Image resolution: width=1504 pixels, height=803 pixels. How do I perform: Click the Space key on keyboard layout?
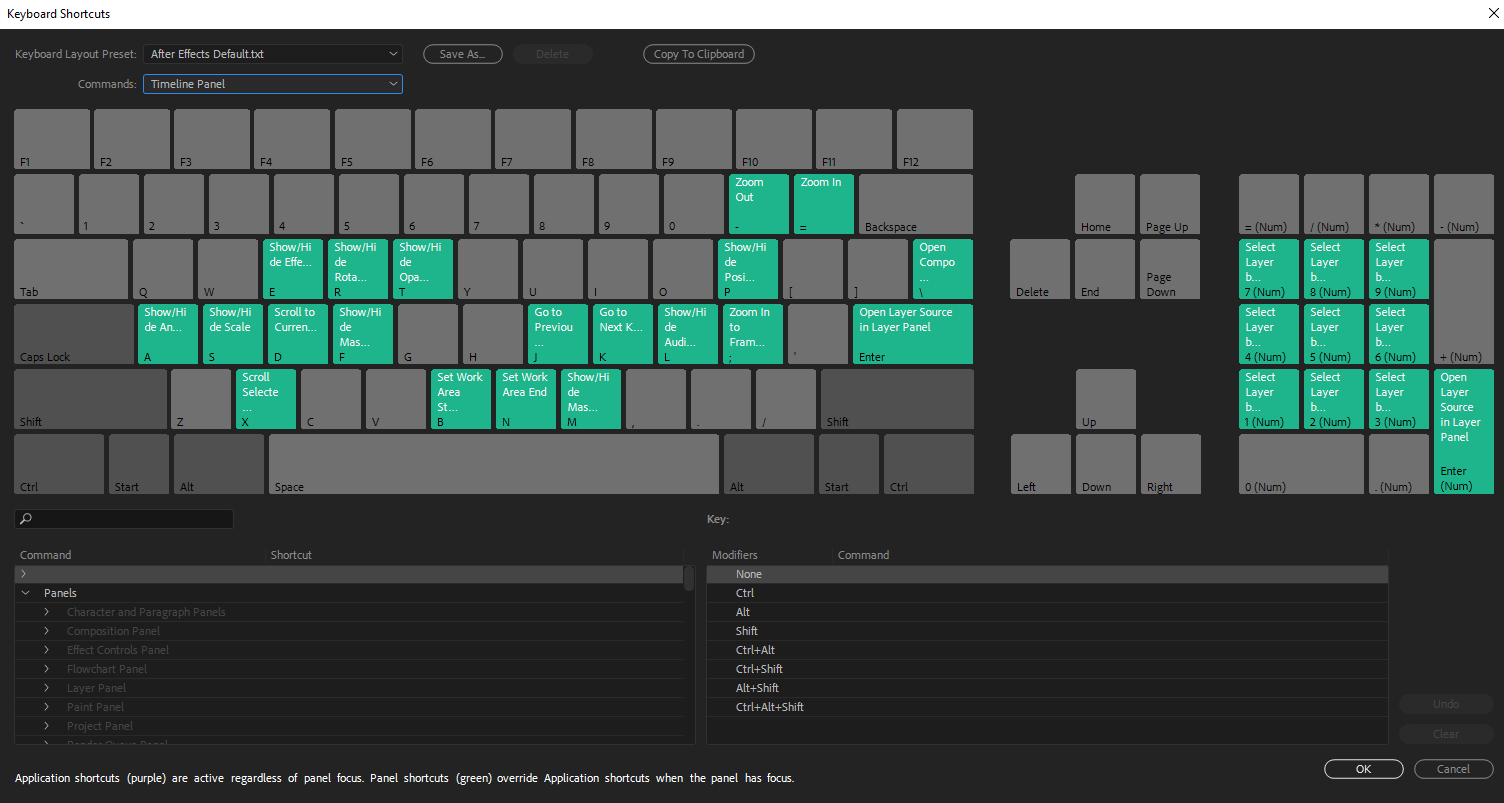494,464
